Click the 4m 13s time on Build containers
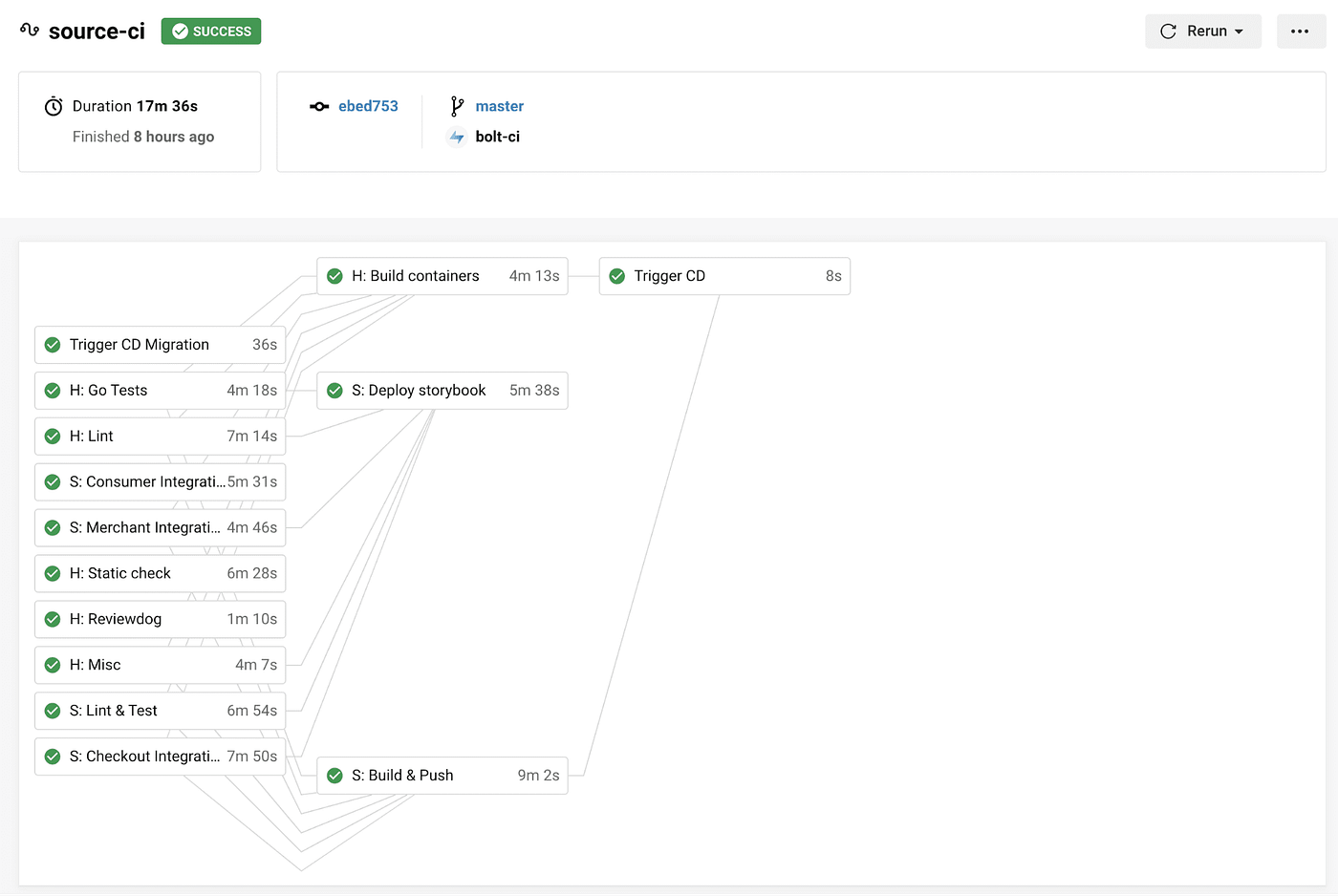Image resolution: width=1338 pixels, height=896 pixels. (x=534, y=276)
